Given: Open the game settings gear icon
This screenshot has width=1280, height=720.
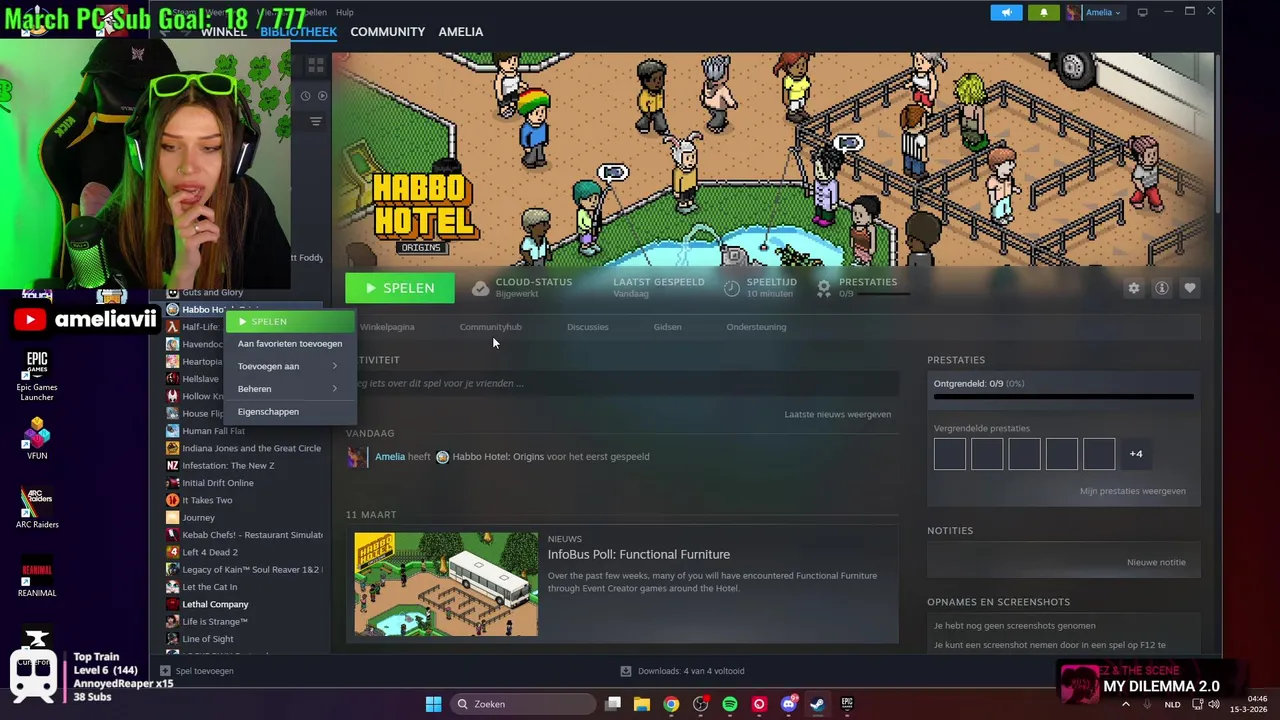Looking at the screenshot, I should click(1134, 288).
